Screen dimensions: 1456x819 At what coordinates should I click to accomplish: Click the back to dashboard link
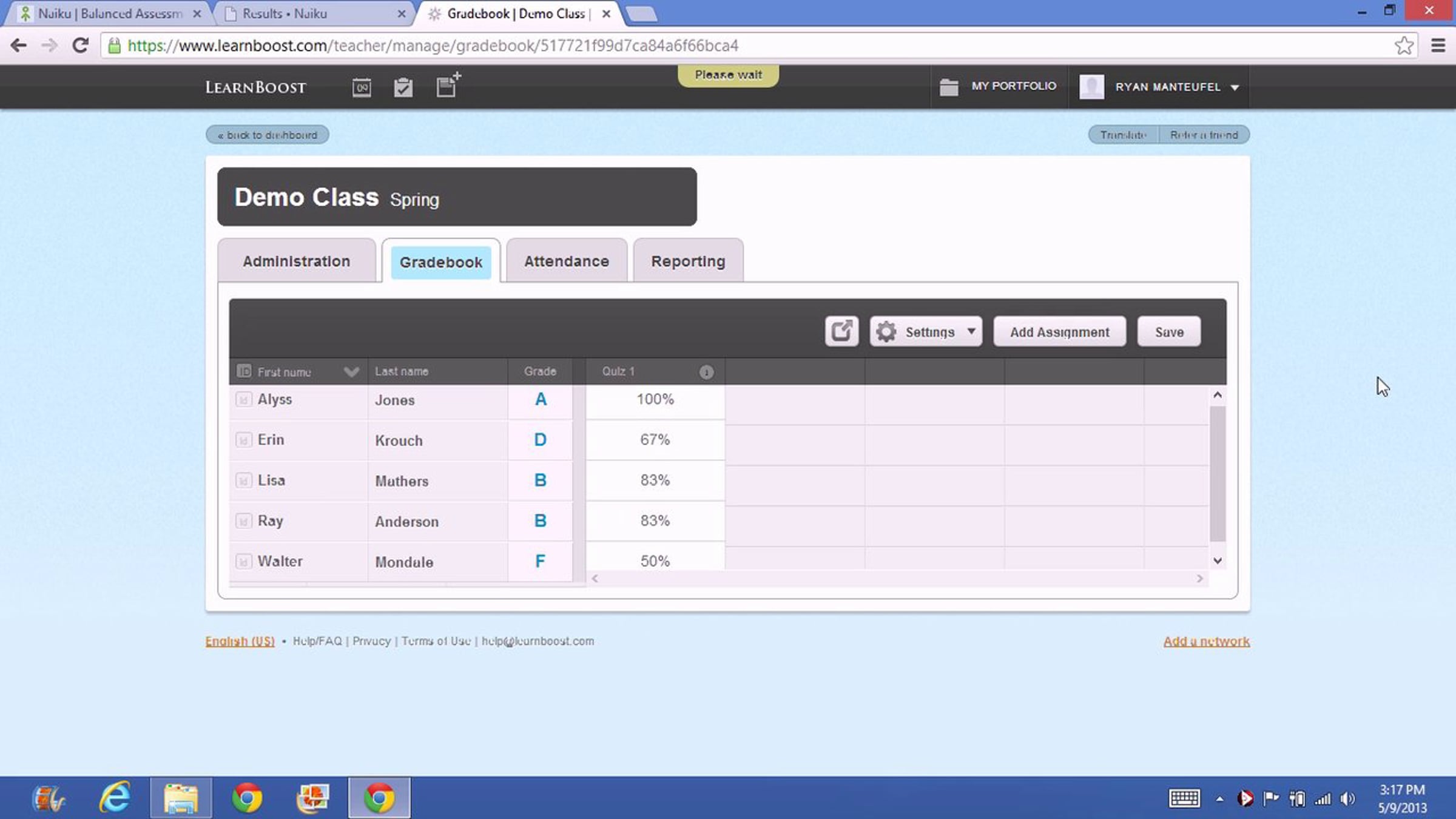tap(268, 135)
